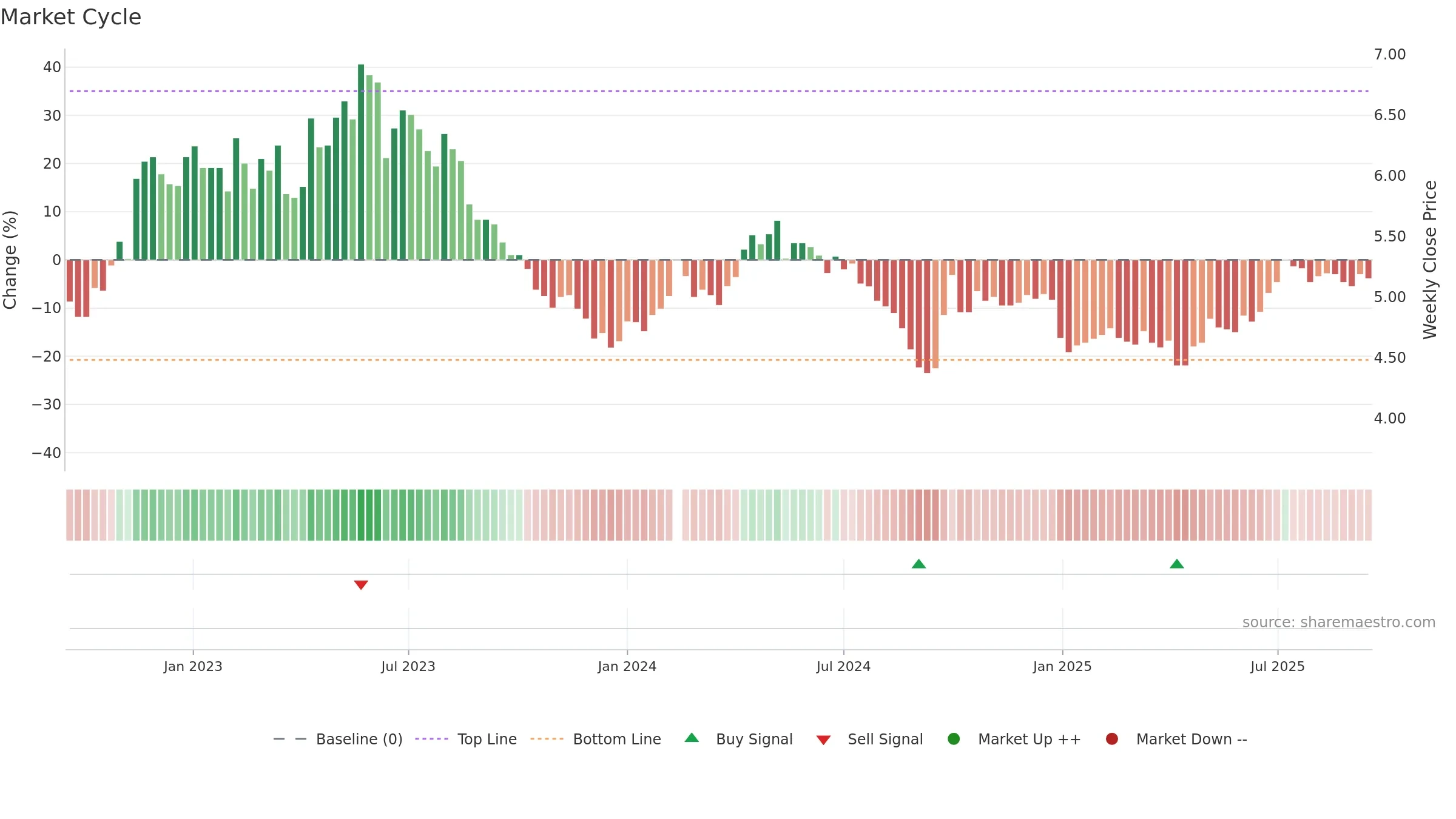Click the Sell Signal legend triangle icon
Image resolution: width=1456 pixels, height=819 pixels.
823,740
